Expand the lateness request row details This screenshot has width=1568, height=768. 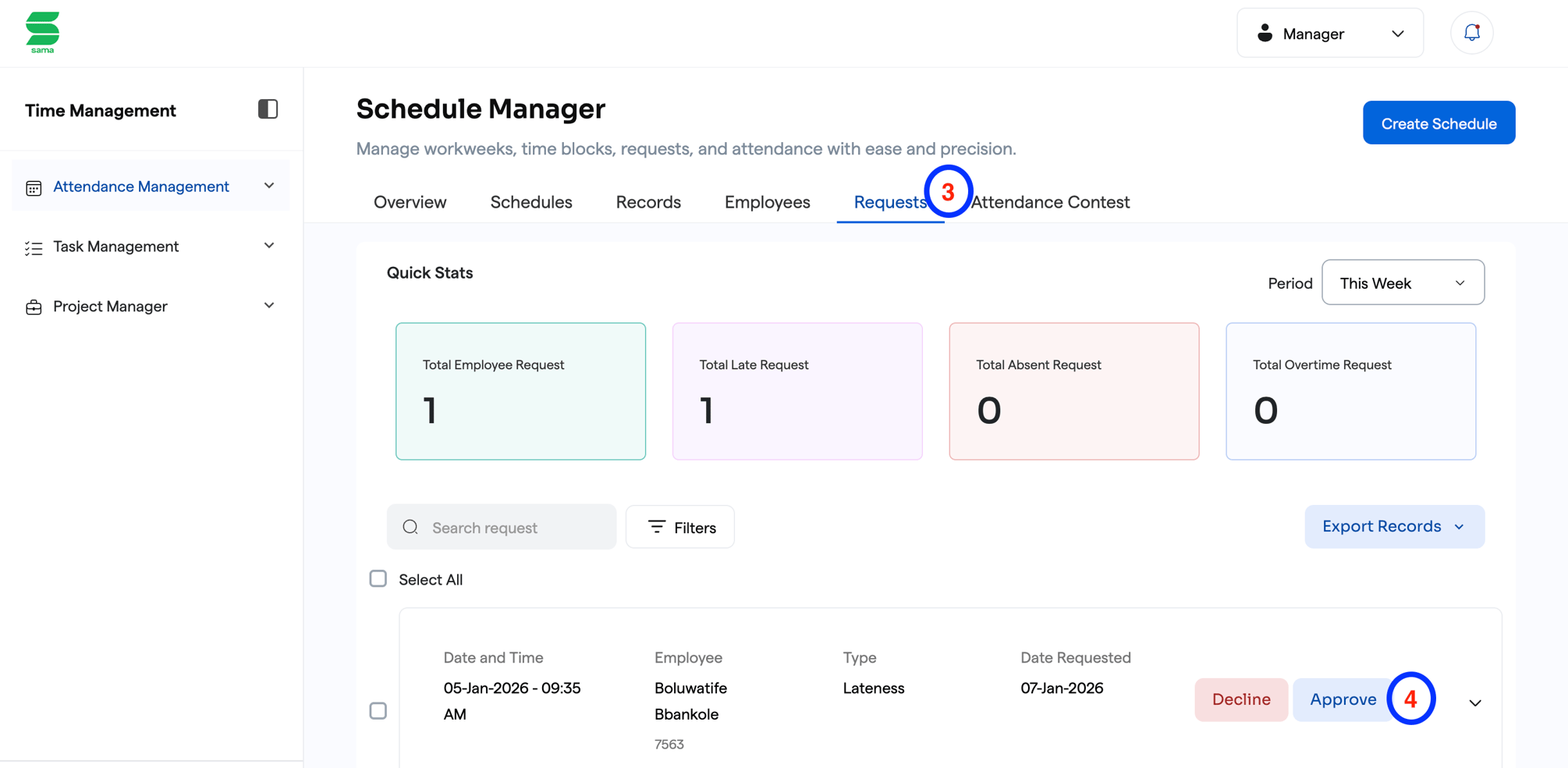click(x=1474, y=702)
